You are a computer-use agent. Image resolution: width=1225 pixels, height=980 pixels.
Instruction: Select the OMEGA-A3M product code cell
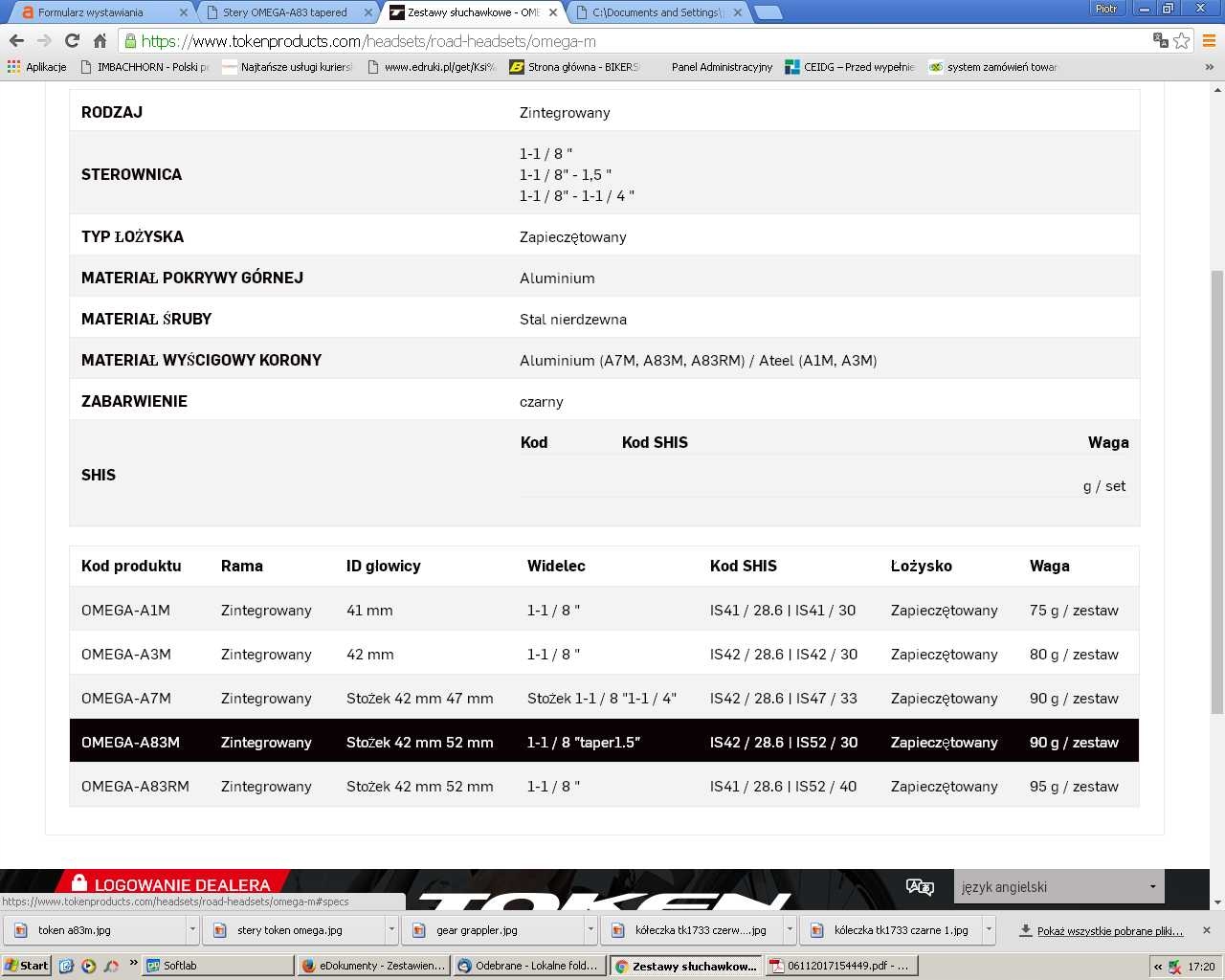(x=126, y=655)
